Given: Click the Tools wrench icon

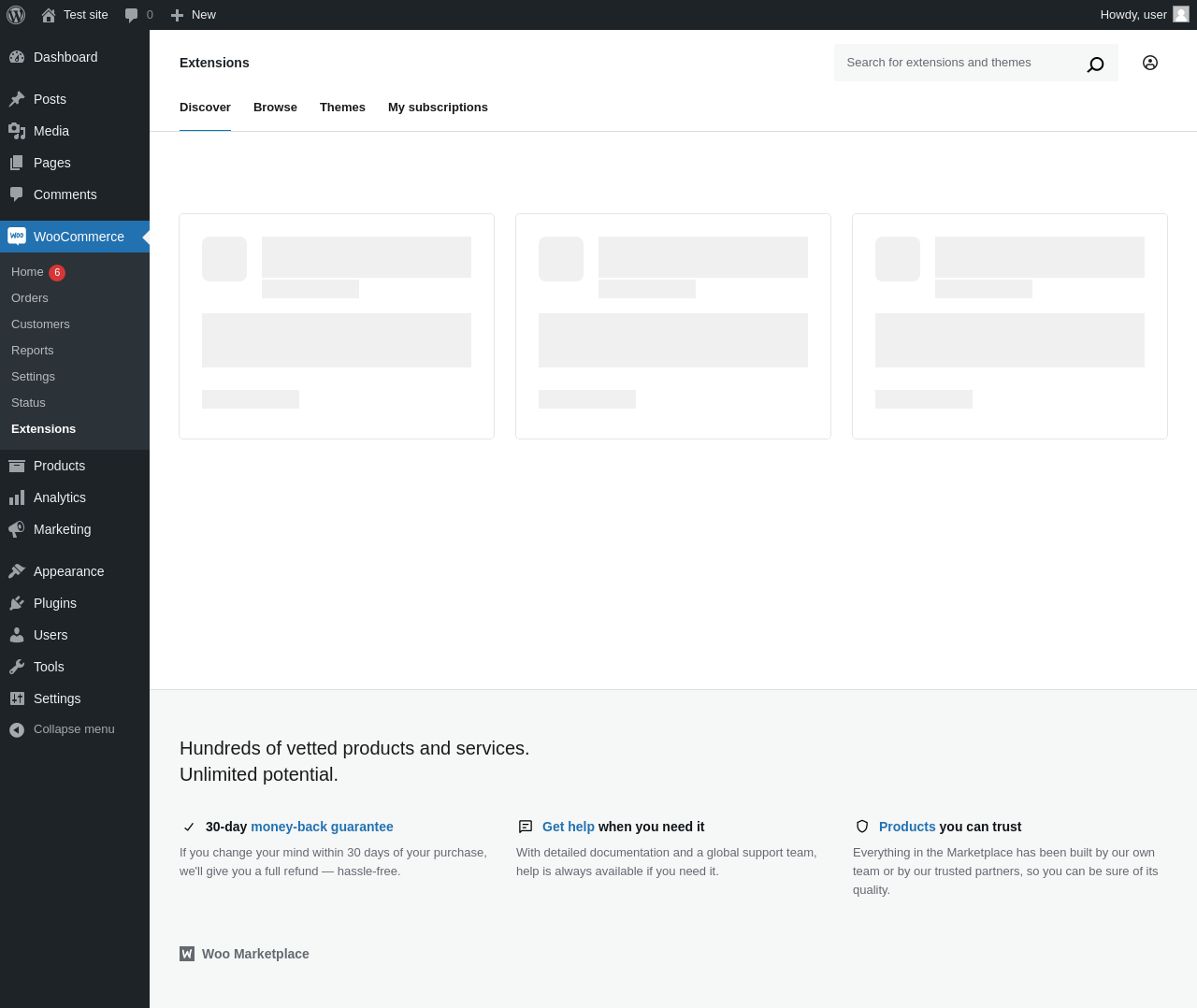Looking at the screenshot, I should click(x=17, y=667).
